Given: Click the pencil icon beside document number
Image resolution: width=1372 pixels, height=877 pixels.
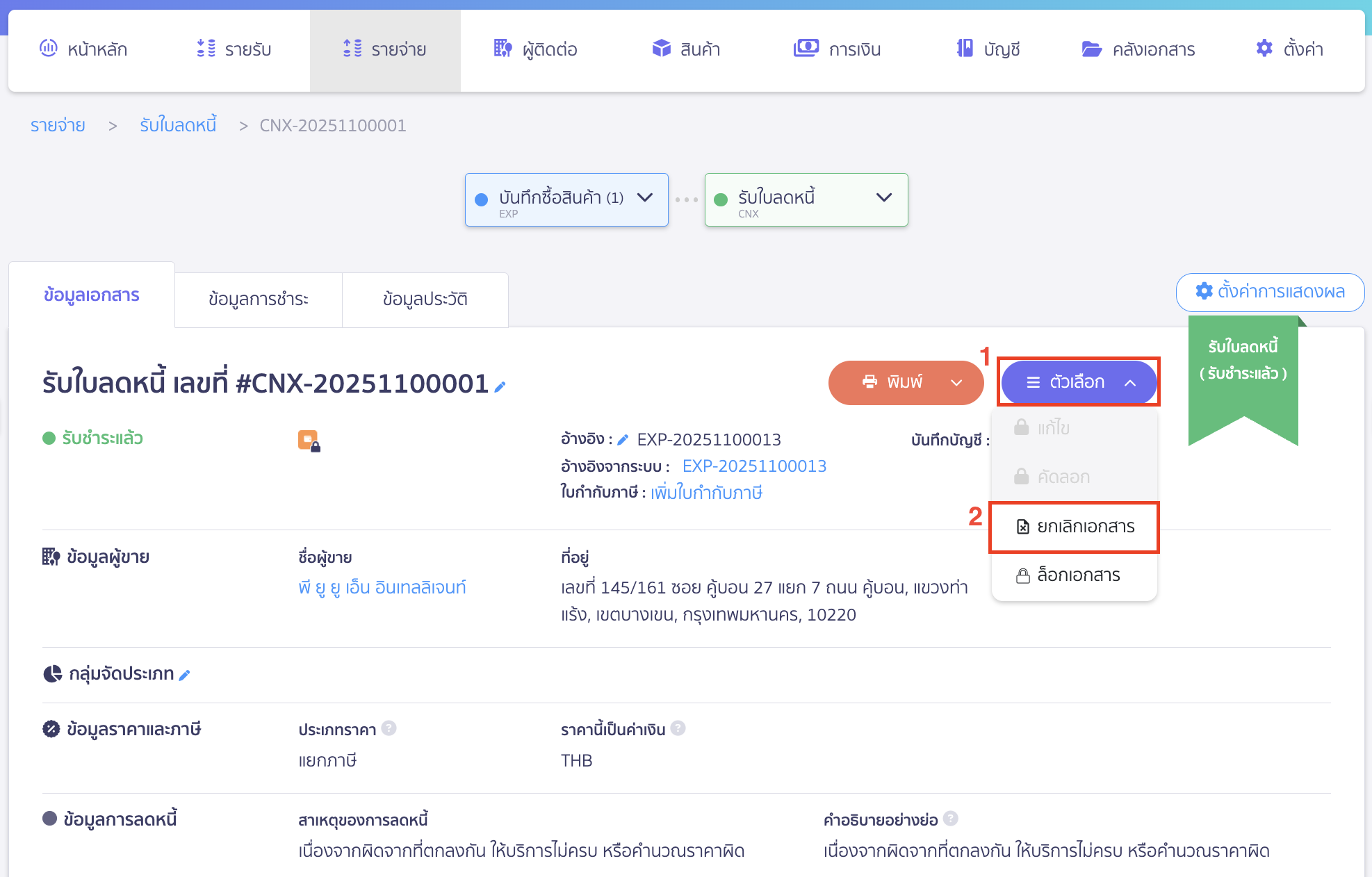Looking at the screenshot, I should [x=500, y=387].
